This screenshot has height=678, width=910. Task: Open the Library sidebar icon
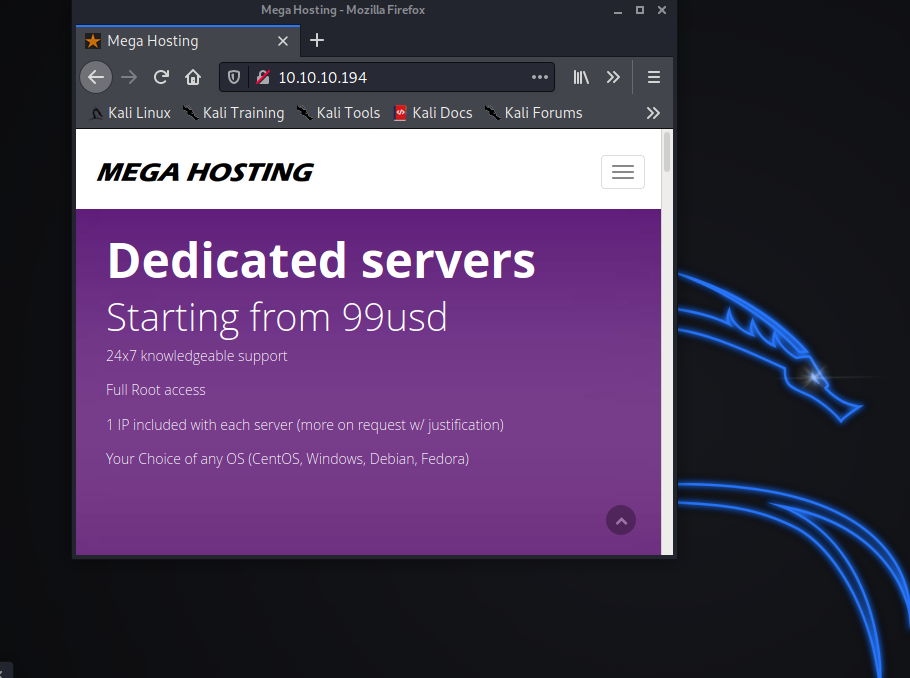point(581,77)
